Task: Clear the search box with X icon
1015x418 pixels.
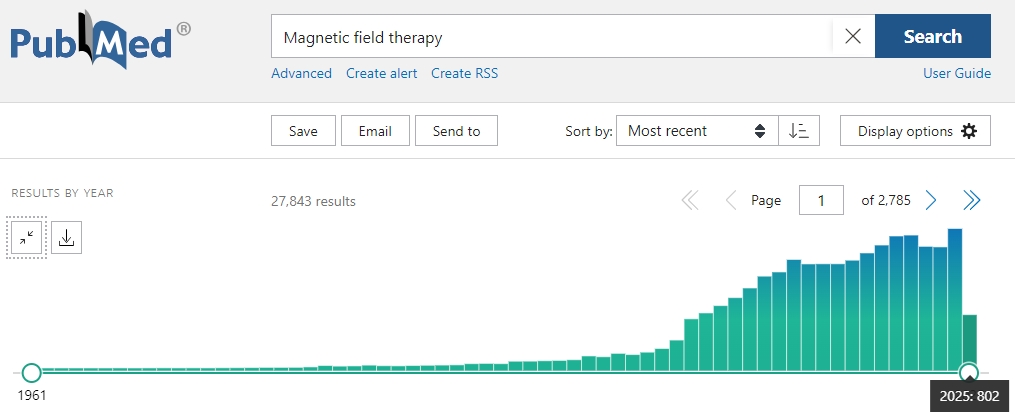Action: click(x=853, y=37)
